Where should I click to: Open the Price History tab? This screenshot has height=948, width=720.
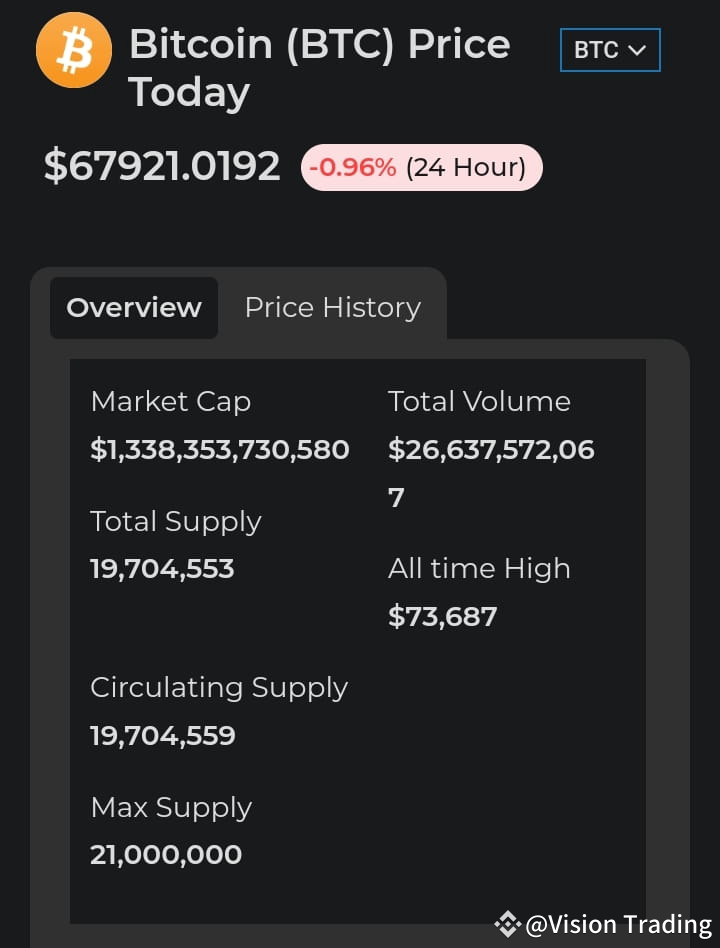332,308
